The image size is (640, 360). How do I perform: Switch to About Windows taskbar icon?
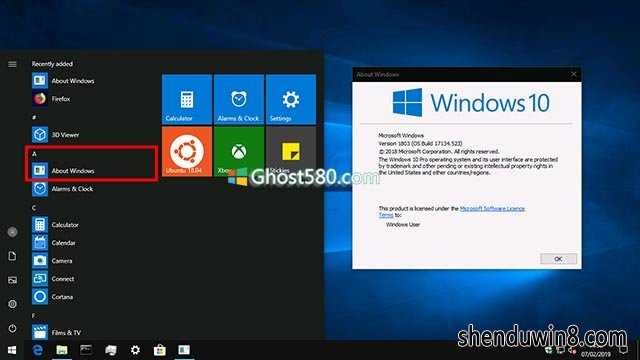coord(184,350)
